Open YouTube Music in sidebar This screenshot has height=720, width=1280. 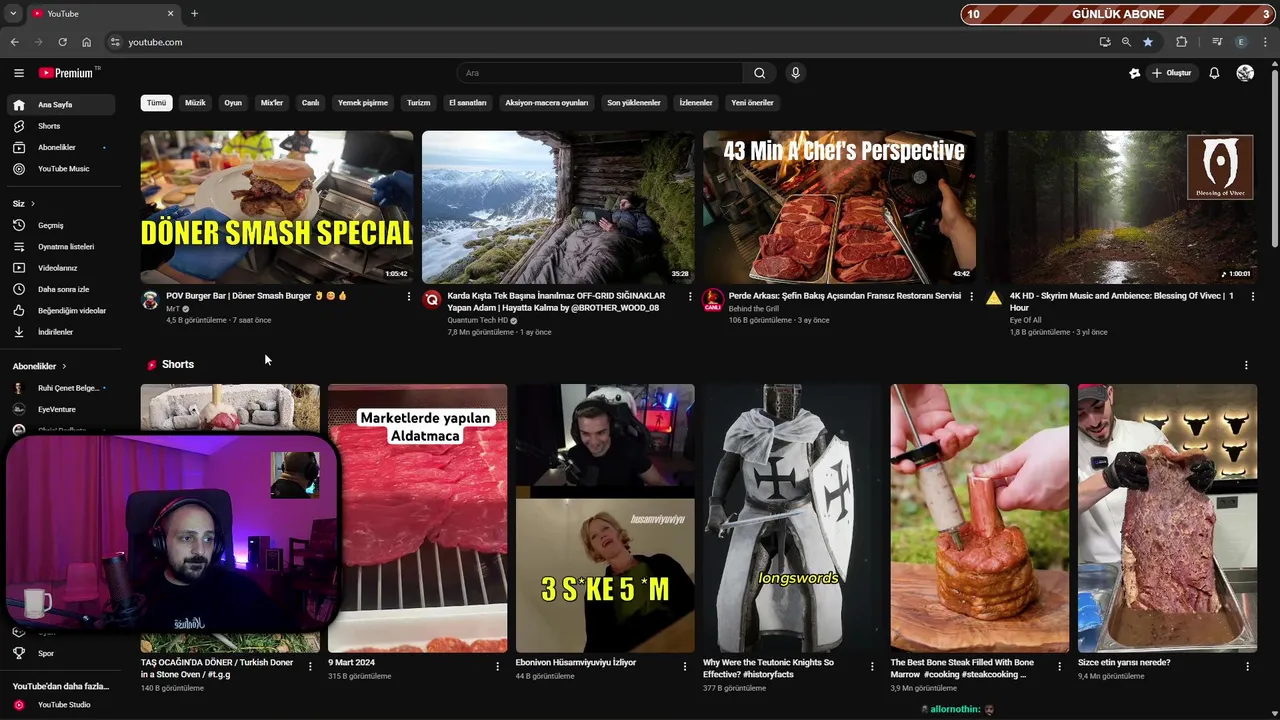(61, 169)
